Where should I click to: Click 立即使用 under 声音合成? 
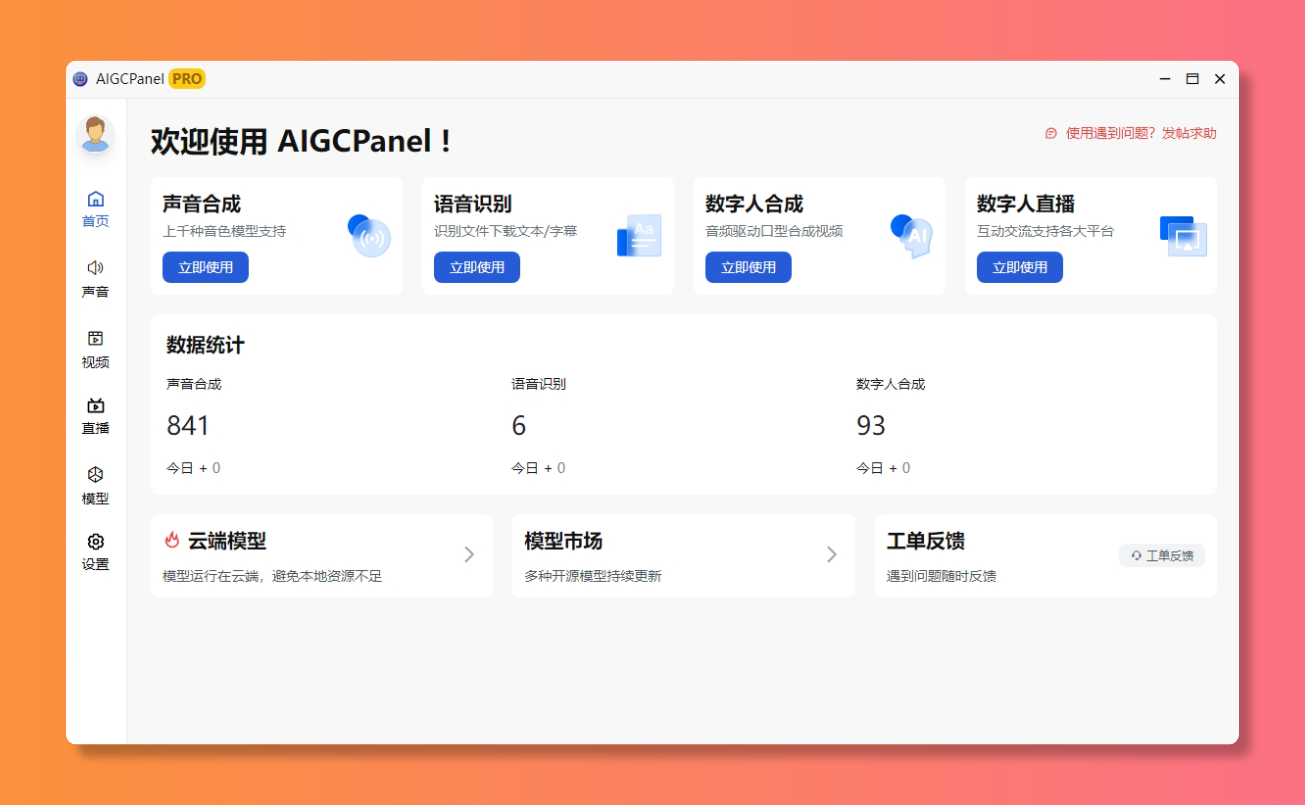(x=205, y=267)
